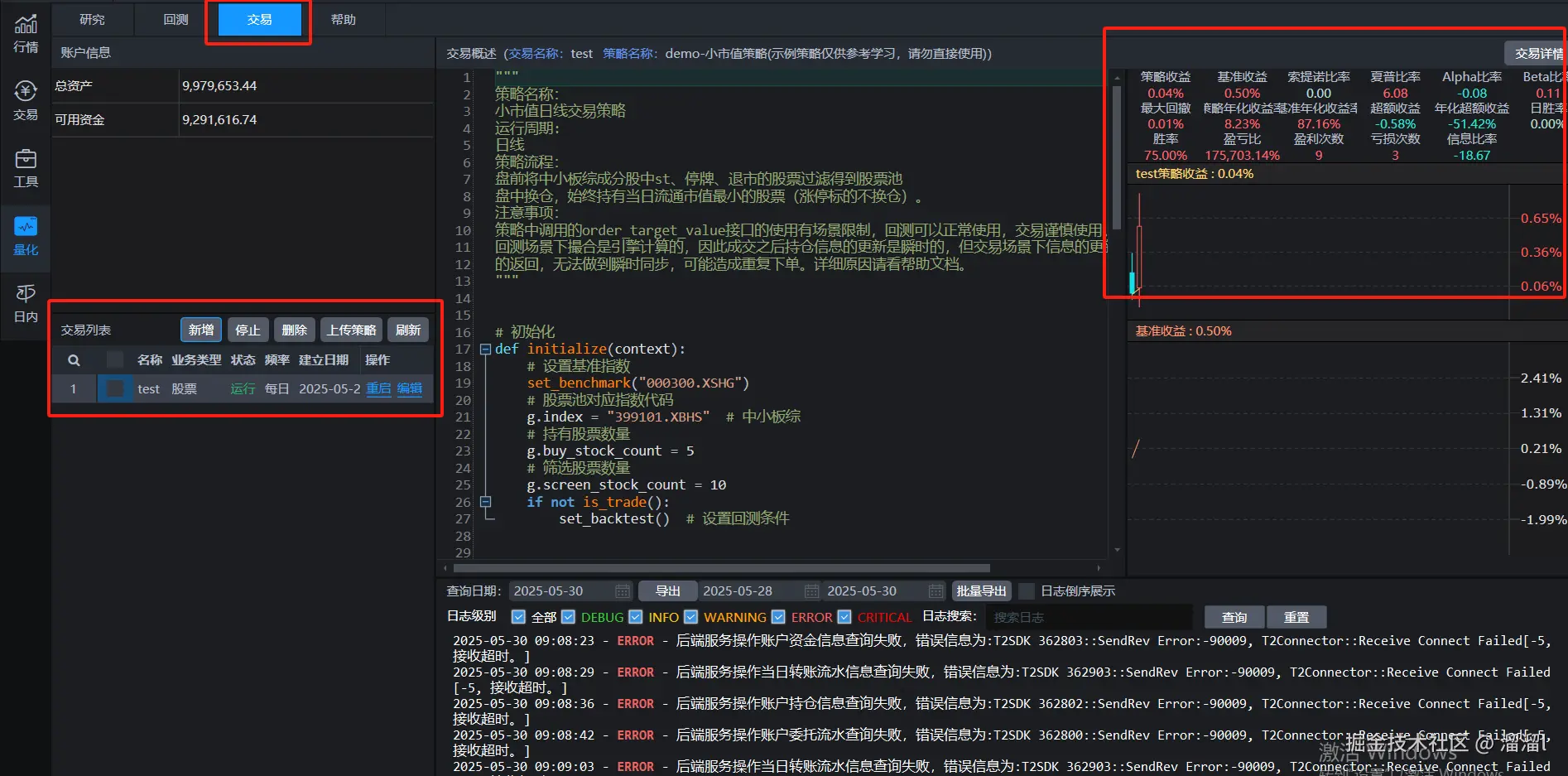Enable the 日志倒序展示 checkbox

pyautogui.click(x=1027, y=591)
